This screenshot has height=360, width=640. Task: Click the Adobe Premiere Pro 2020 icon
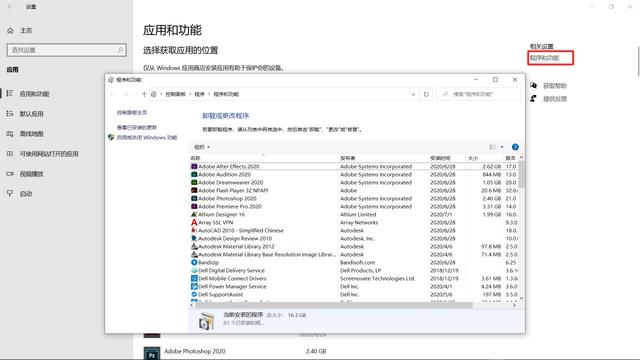click(x=194, y=207)
